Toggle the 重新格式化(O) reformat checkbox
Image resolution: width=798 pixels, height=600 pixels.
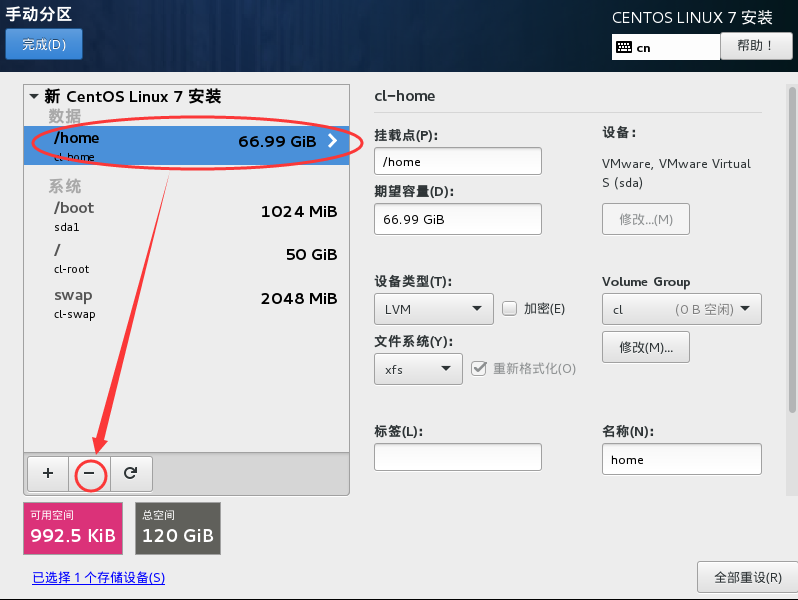click(x=479, y=368)
